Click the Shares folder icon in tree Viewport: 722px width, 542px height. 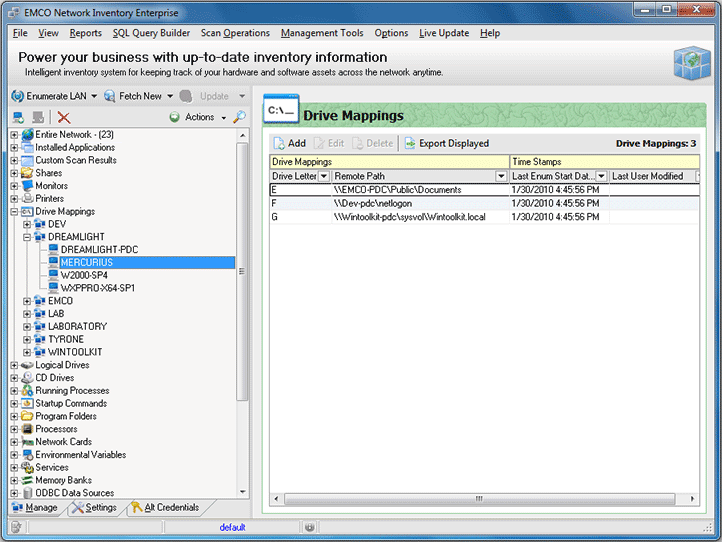pos(27,173)
